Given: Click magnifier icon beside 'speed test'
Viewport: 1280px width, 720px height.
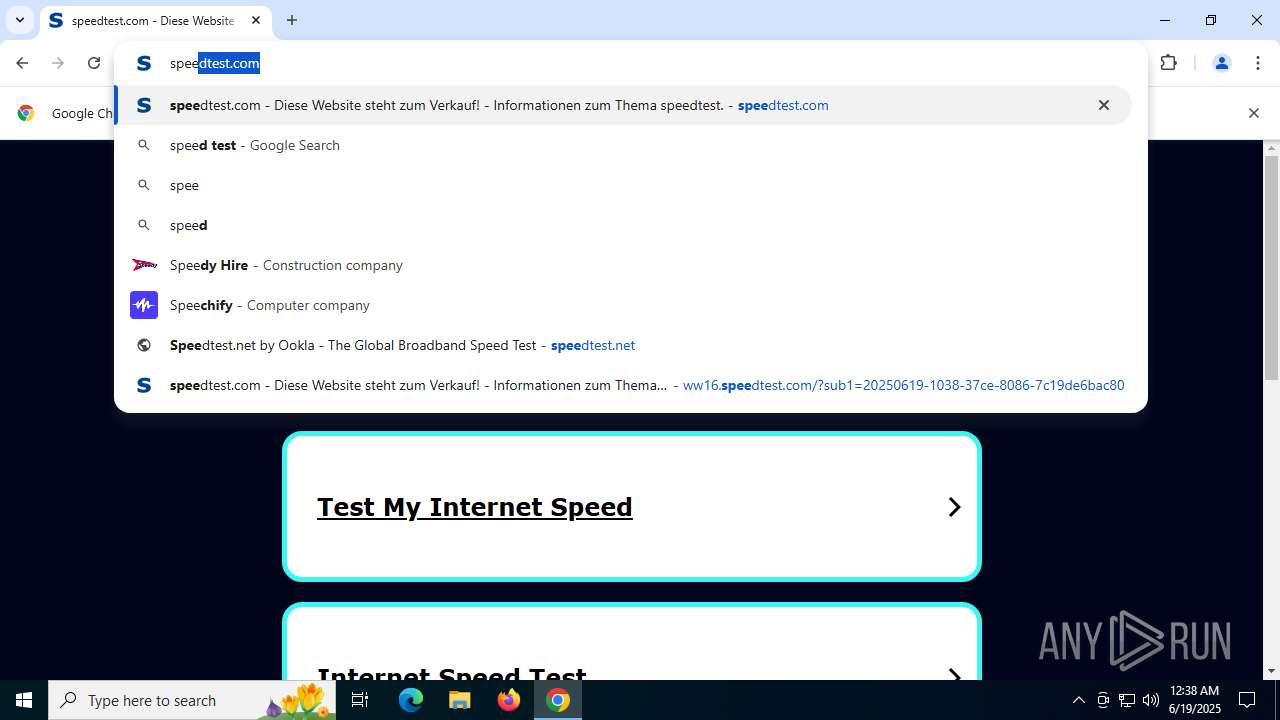Looking at the screenshot, I should pyautogui.click(x=144, y=145).
